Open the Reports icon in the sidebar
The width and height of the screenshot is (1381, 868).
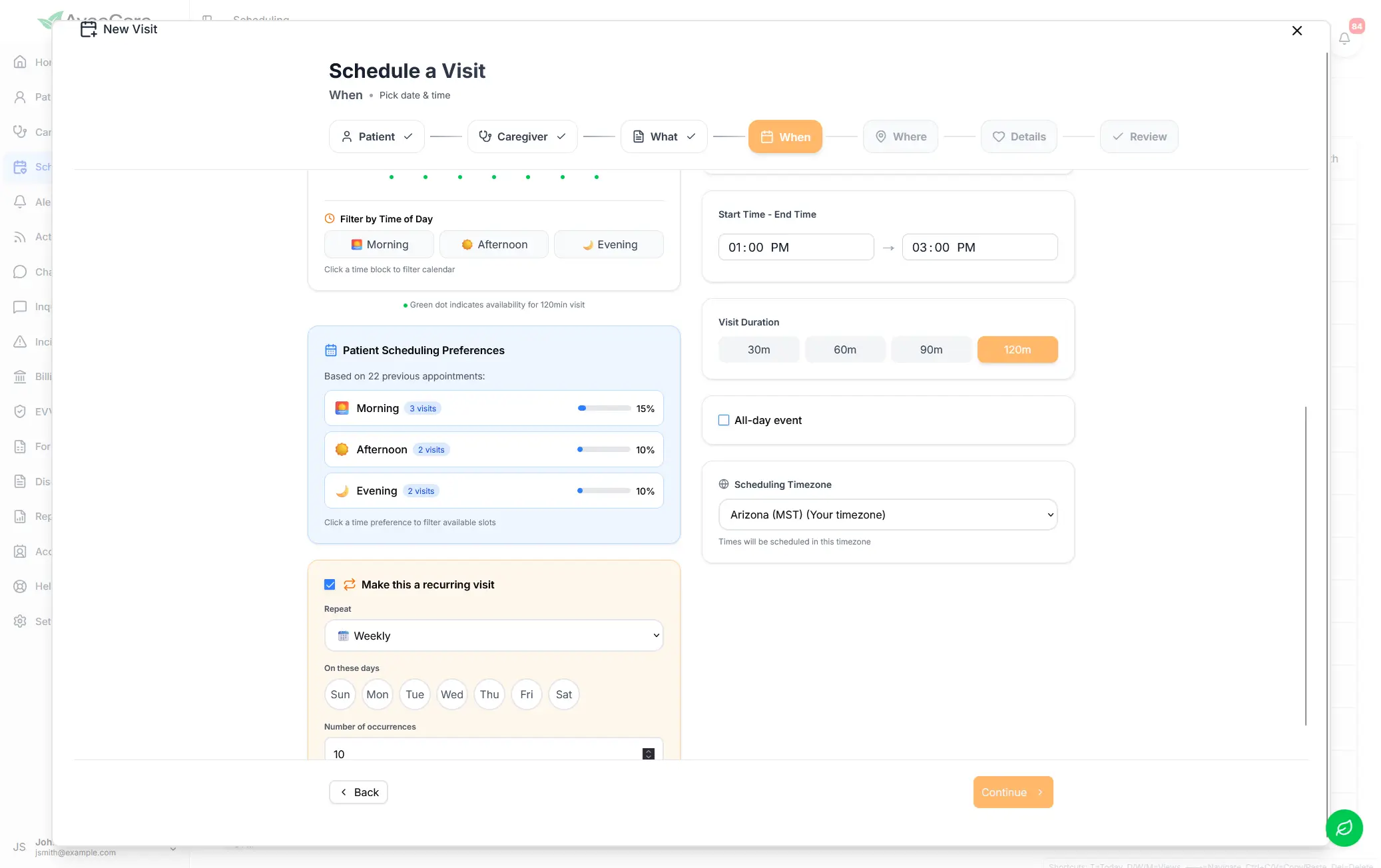(20, 516)
